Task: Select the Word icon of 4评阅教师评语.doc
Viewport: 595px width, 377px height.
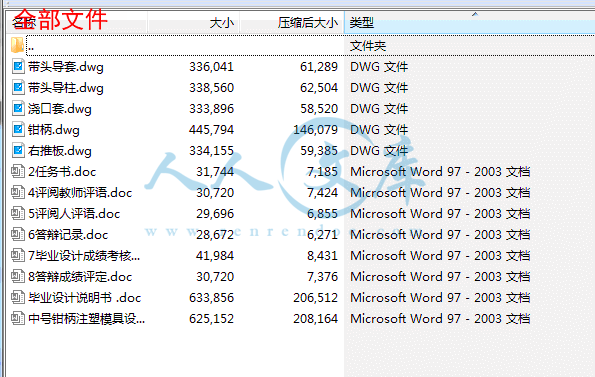Action: [17, 192]
